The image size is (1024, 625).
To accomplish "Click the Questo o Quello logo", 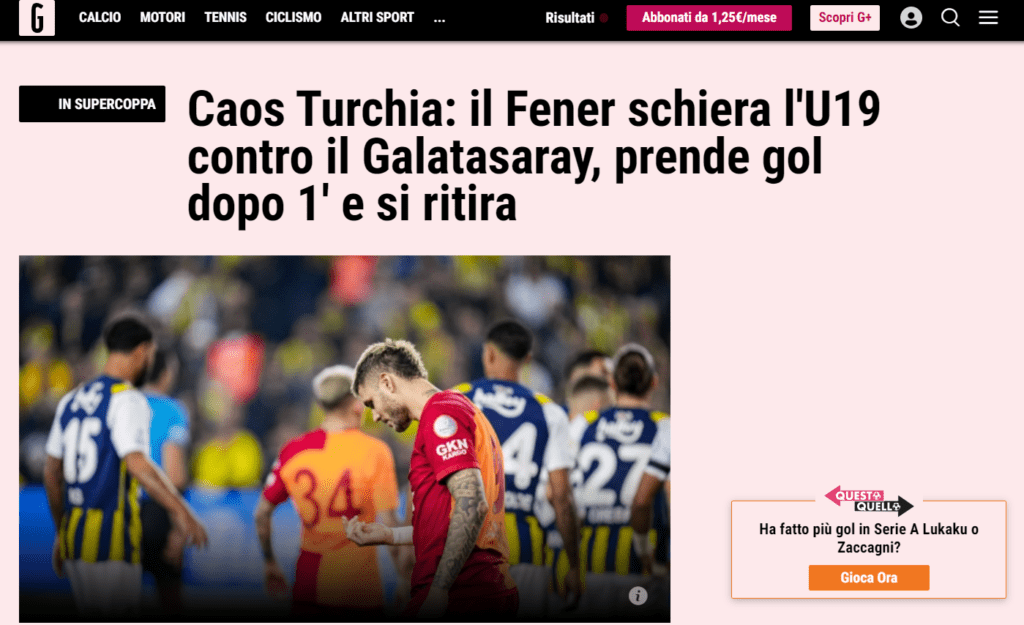I will click(x=868, y=500).
